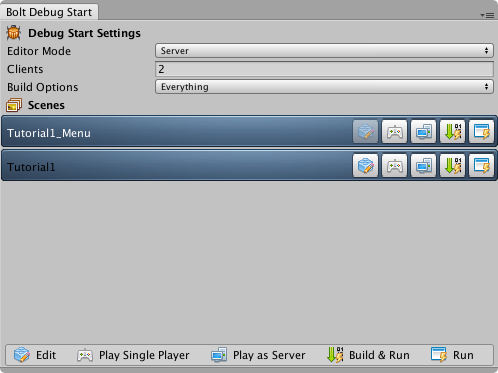Click the Clients label
Image resolution: width=498 pixels, height=373 pixels.
point(25,69)
